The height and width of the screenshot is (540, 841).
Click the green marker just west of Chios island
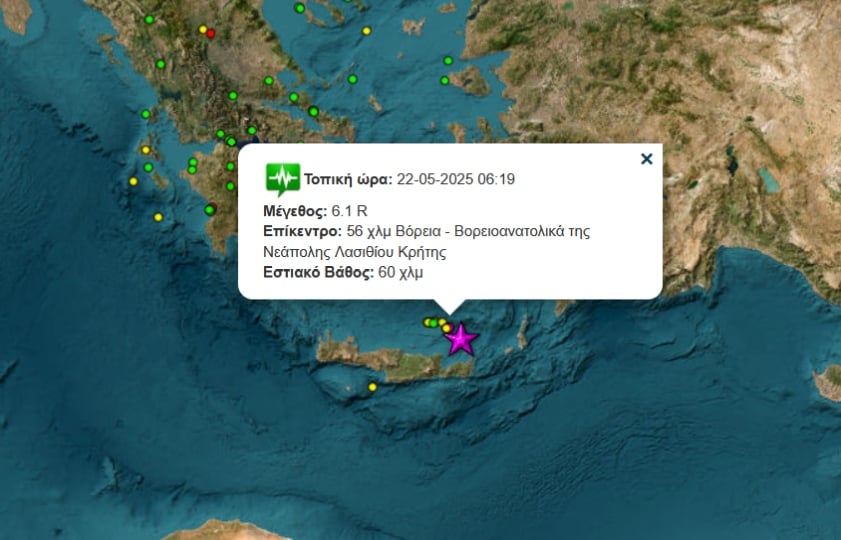click(x=445, y=80)
